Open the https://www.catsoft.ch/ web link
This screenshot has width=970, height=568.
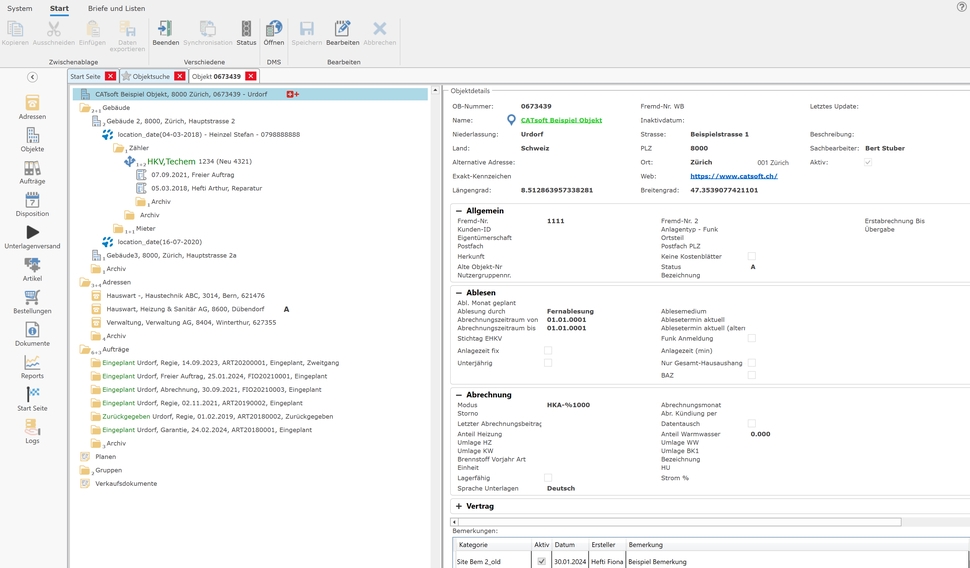733,176
